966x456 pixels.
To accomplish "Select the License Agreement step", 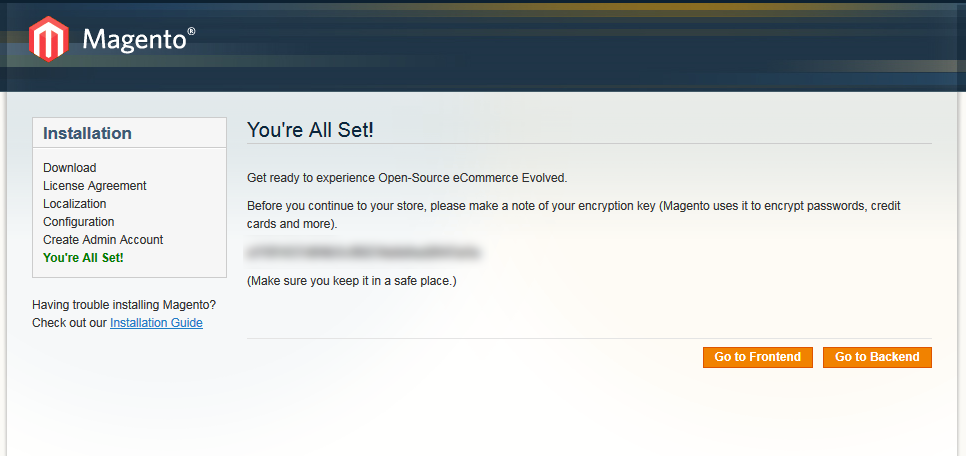I will [x=95, y=185].
